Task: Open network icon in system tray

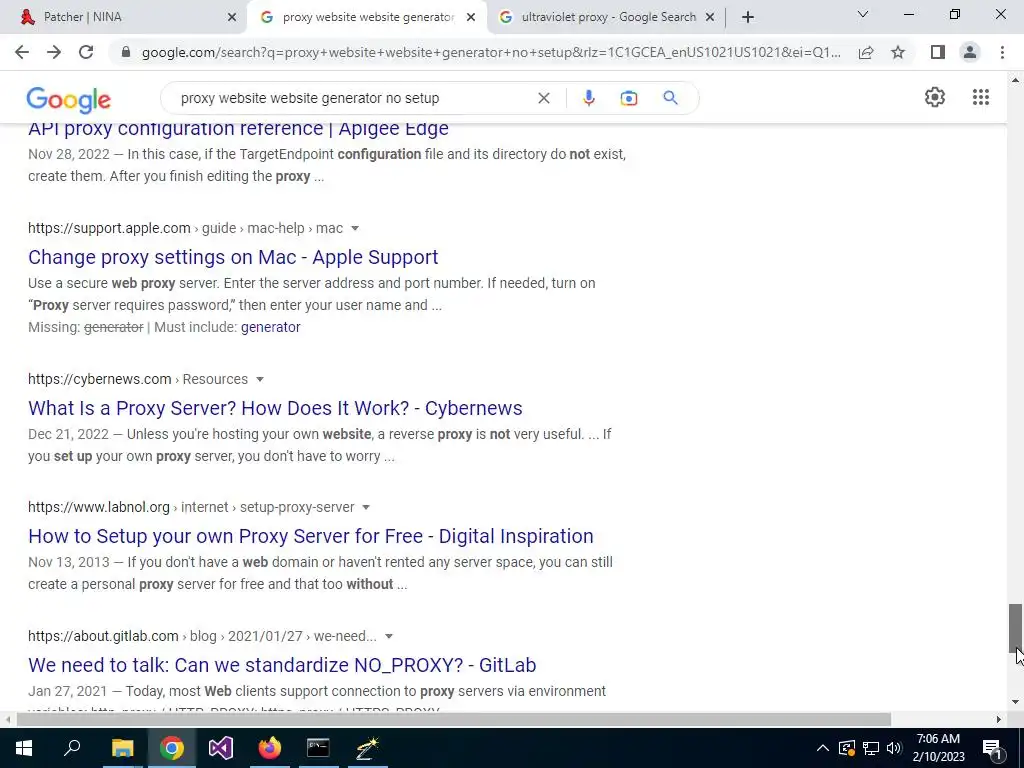Action: click(x=871, y=748)
